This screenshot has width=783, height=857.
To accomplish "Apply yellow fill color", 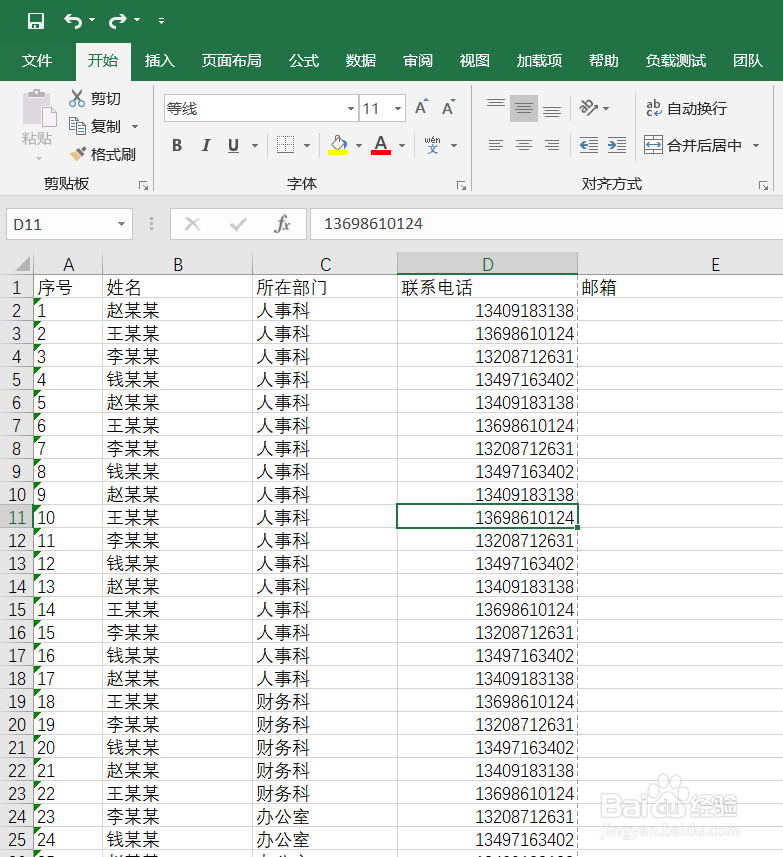I will pyautogui.click(x=338, y=145).
